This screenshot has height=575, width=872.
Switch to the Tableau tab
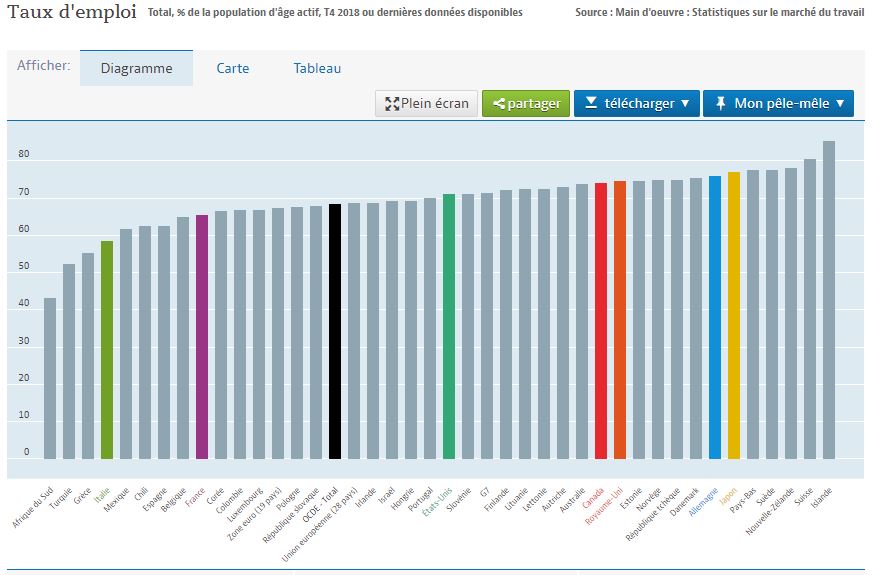pyautogui.click(x=317, y=68)
